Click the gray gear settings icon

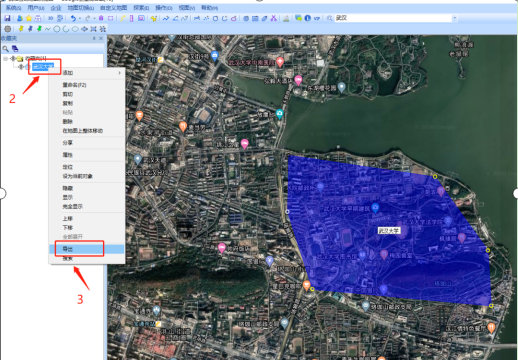[x=8, y=29]
